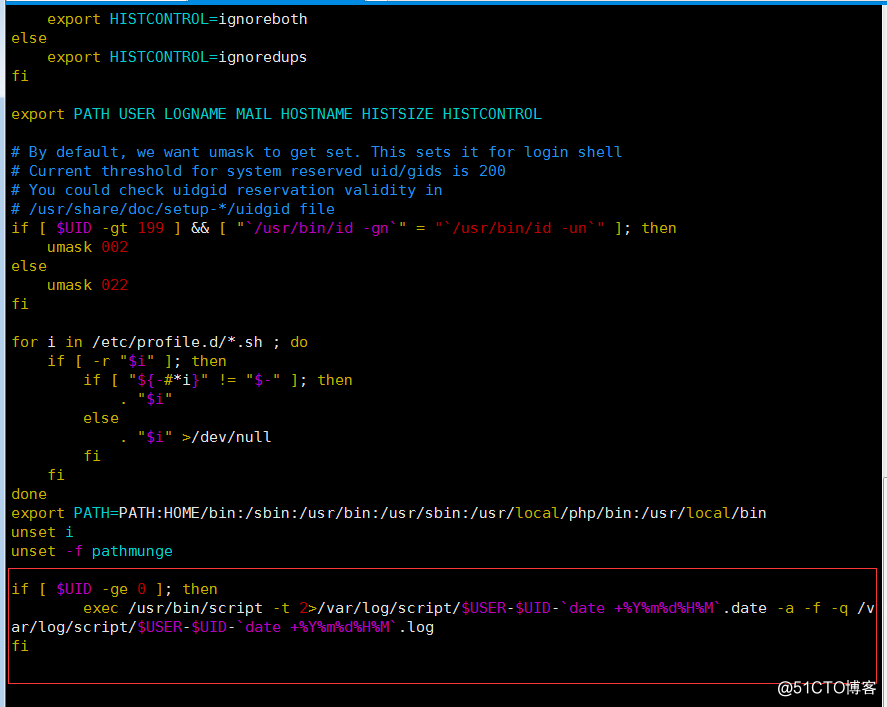Click the 'umask 022' line
Viewport: 887px width, 707px height.
pos(88,285)
